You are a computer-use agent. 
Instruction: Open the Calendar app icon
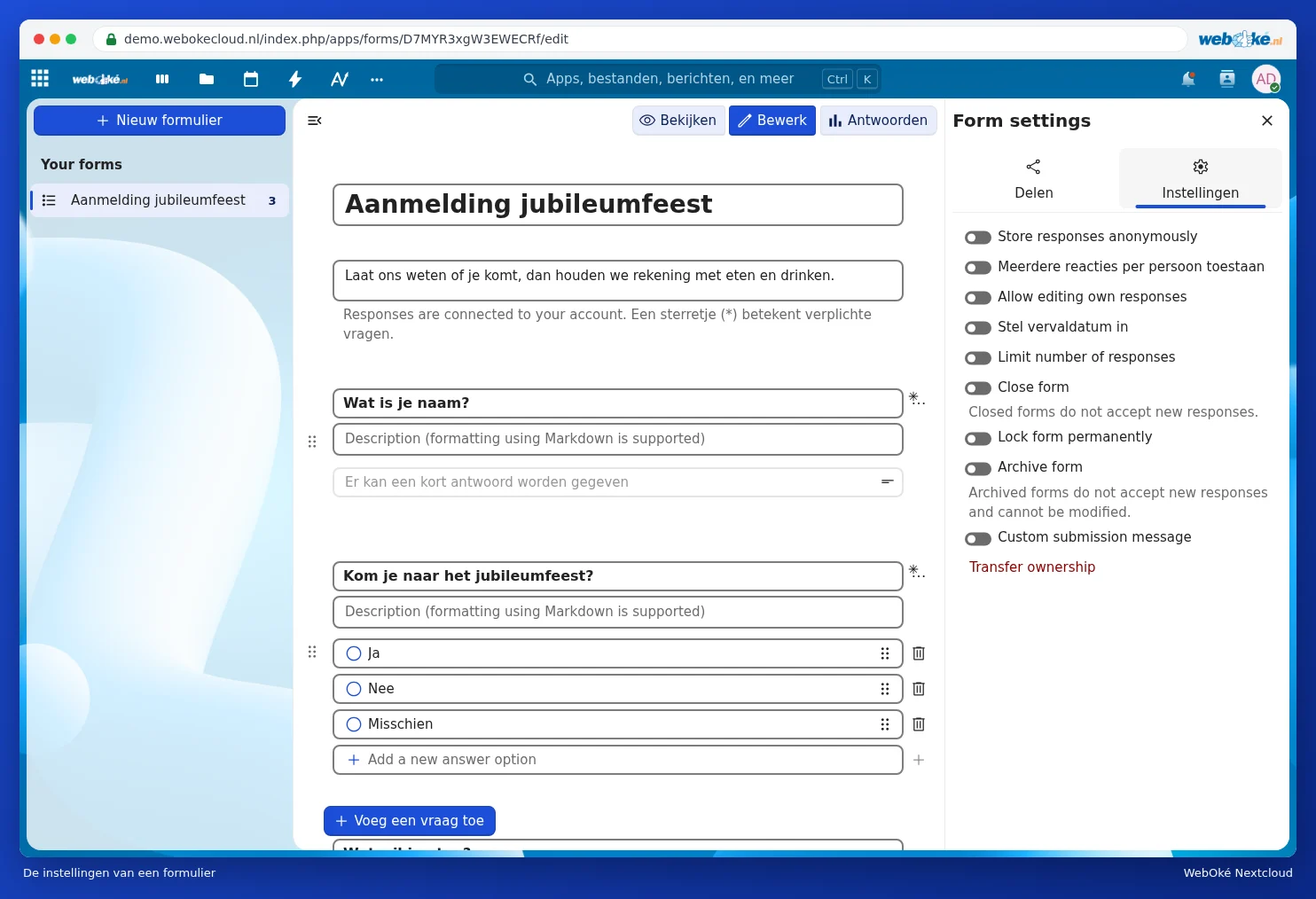[251, 79]
